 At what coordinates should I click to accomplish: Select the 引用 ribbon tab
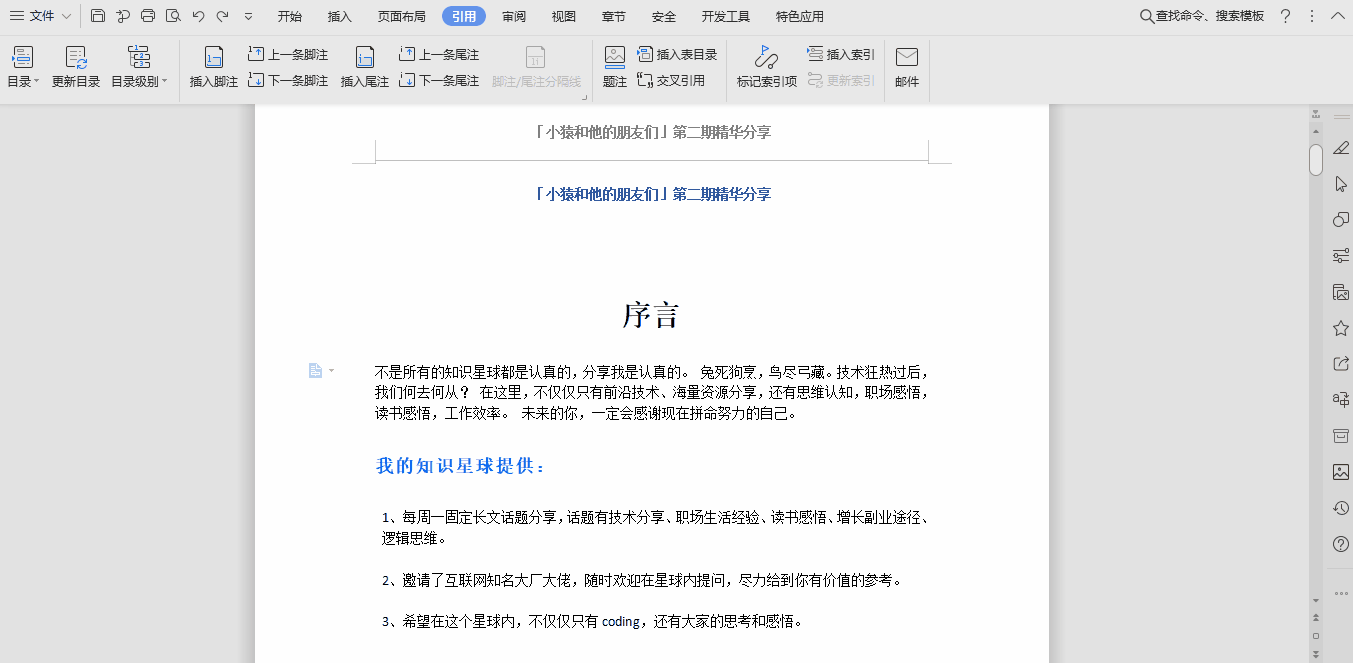point(464,16)
